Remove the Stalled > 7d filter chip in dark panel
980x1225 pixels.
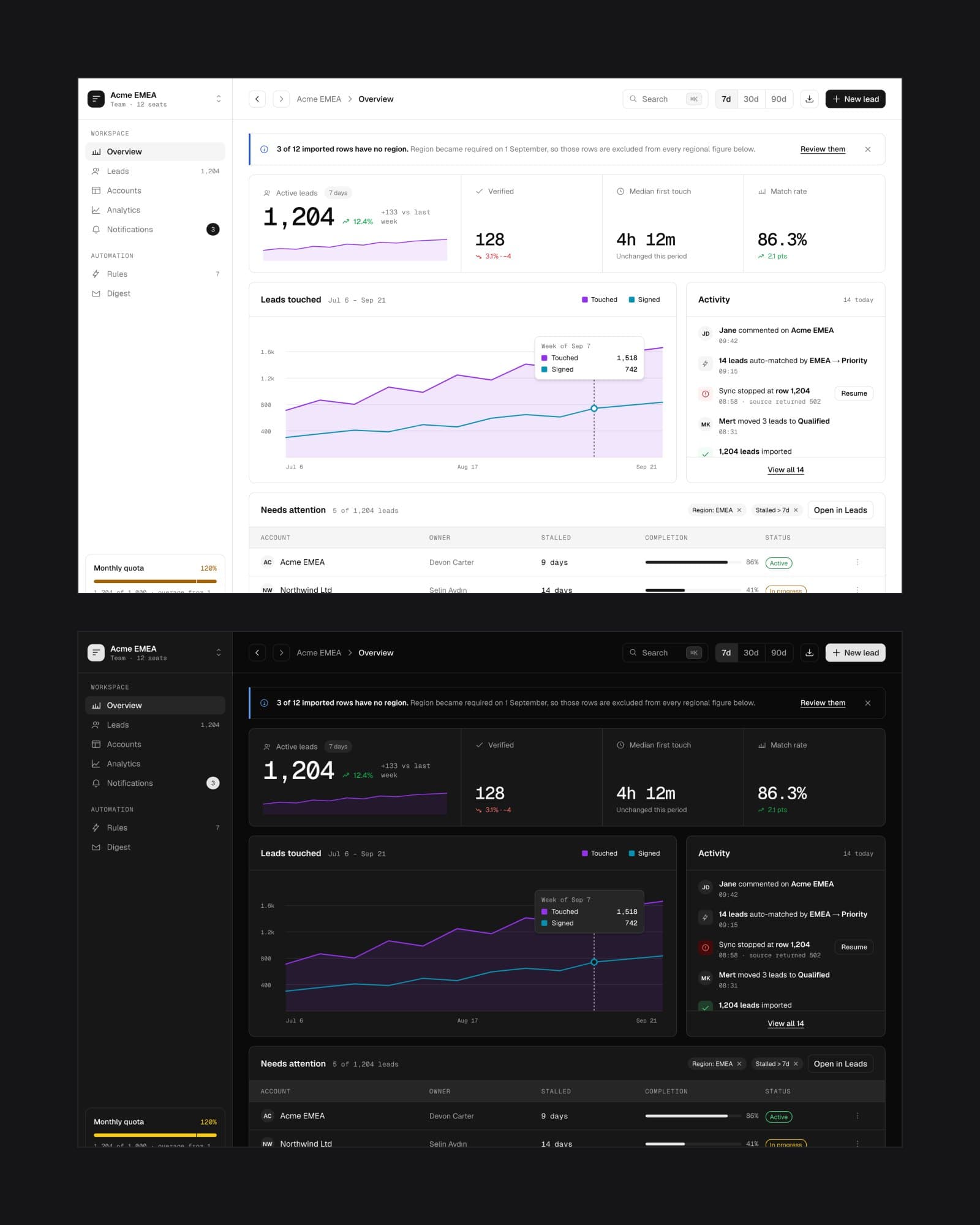796,1064
